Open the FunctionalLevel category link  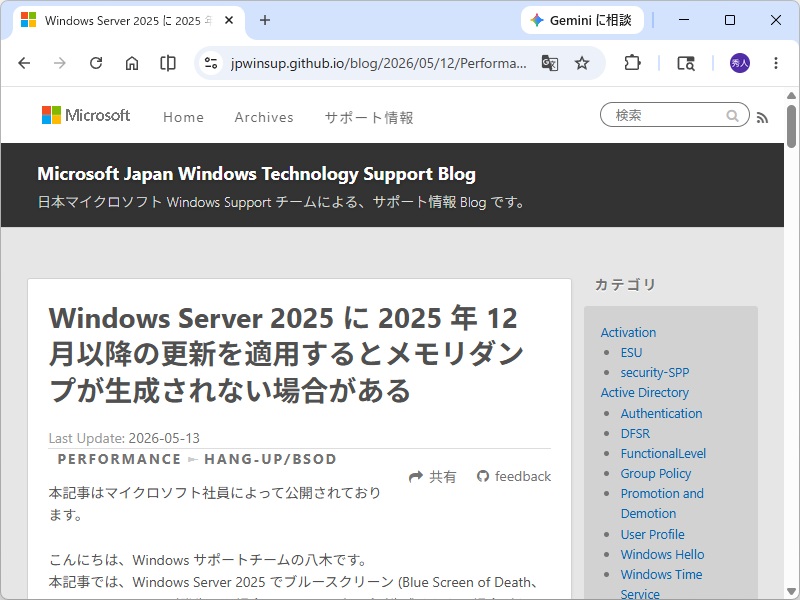663,453
